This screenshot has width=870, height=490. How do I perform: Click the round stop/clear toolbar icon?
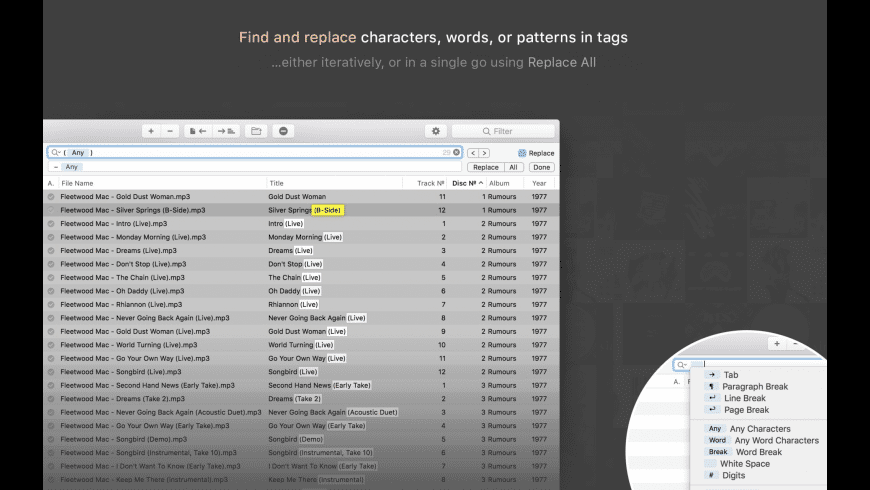click(x=283, y=131)
